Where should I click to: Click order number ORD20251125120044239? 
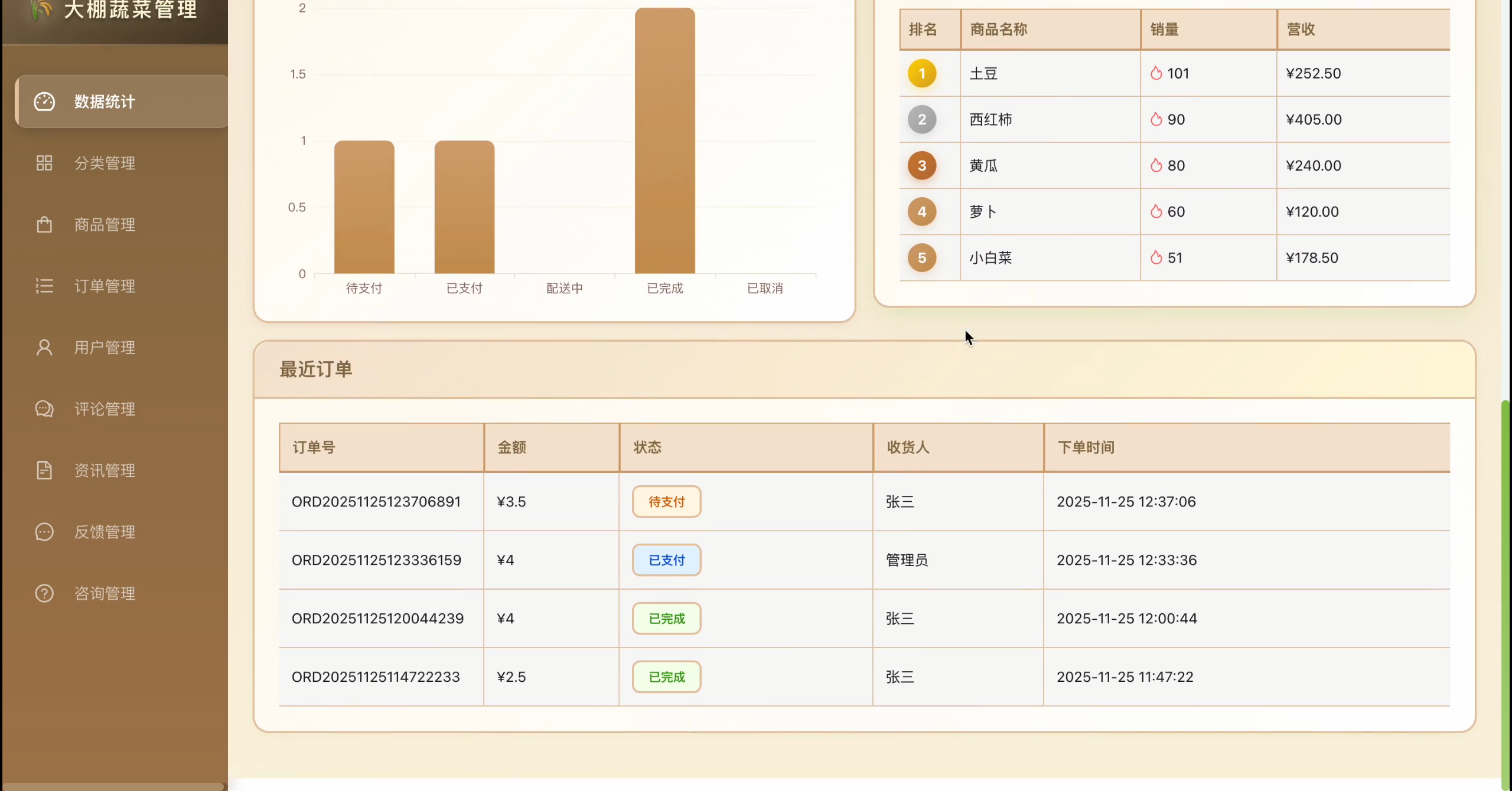377,619
